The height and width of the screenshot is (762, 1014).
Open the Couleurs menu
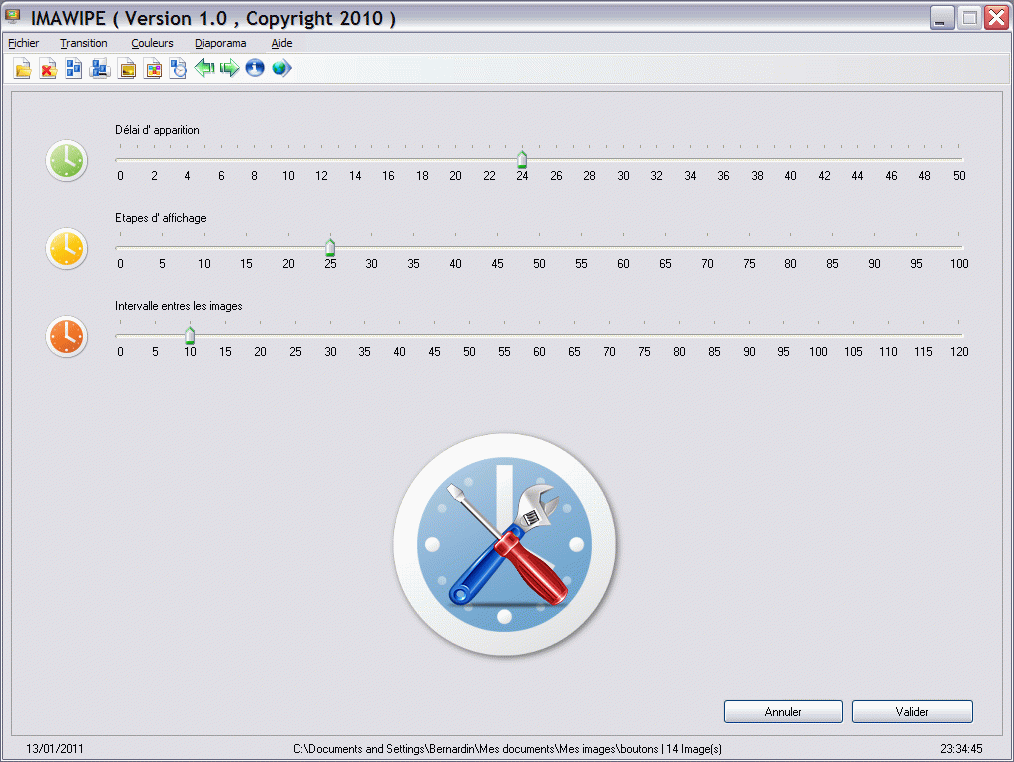point(152,43)
